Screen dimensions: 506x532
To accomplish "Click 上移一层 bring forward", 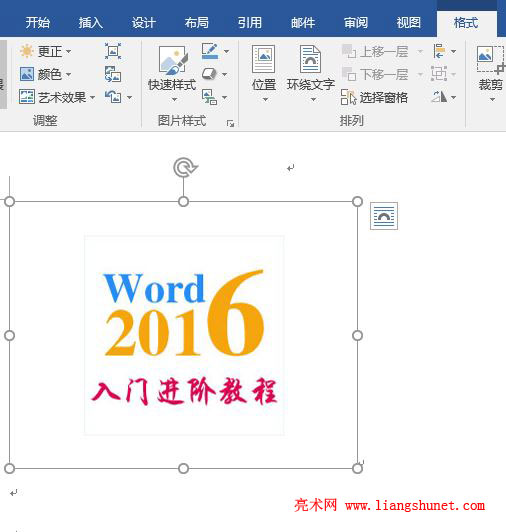I will tap(375, 52).
